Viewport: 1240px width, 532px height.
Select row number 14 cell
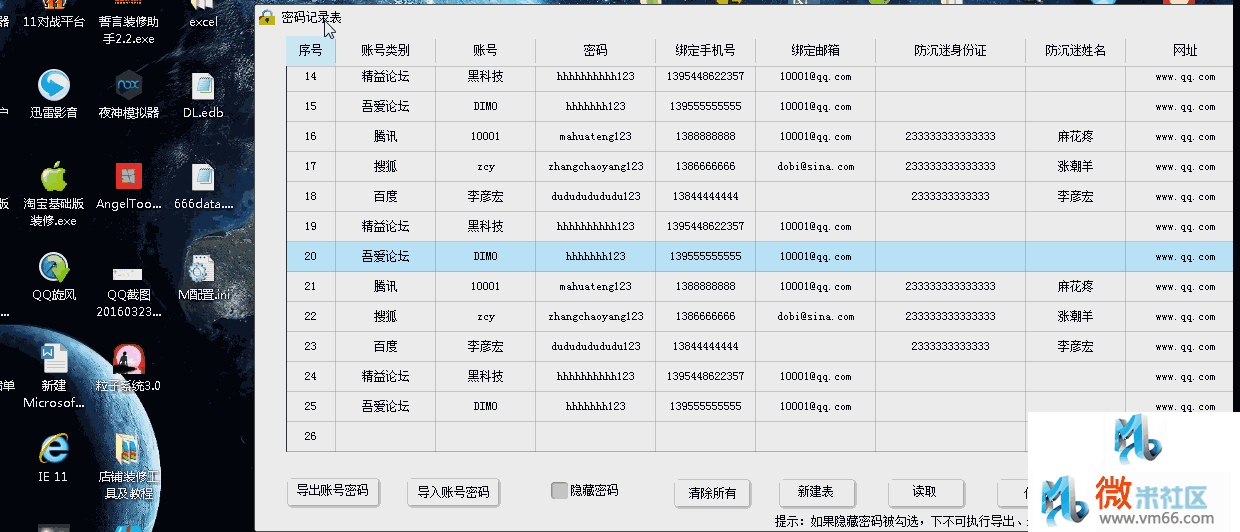(311, 77)
